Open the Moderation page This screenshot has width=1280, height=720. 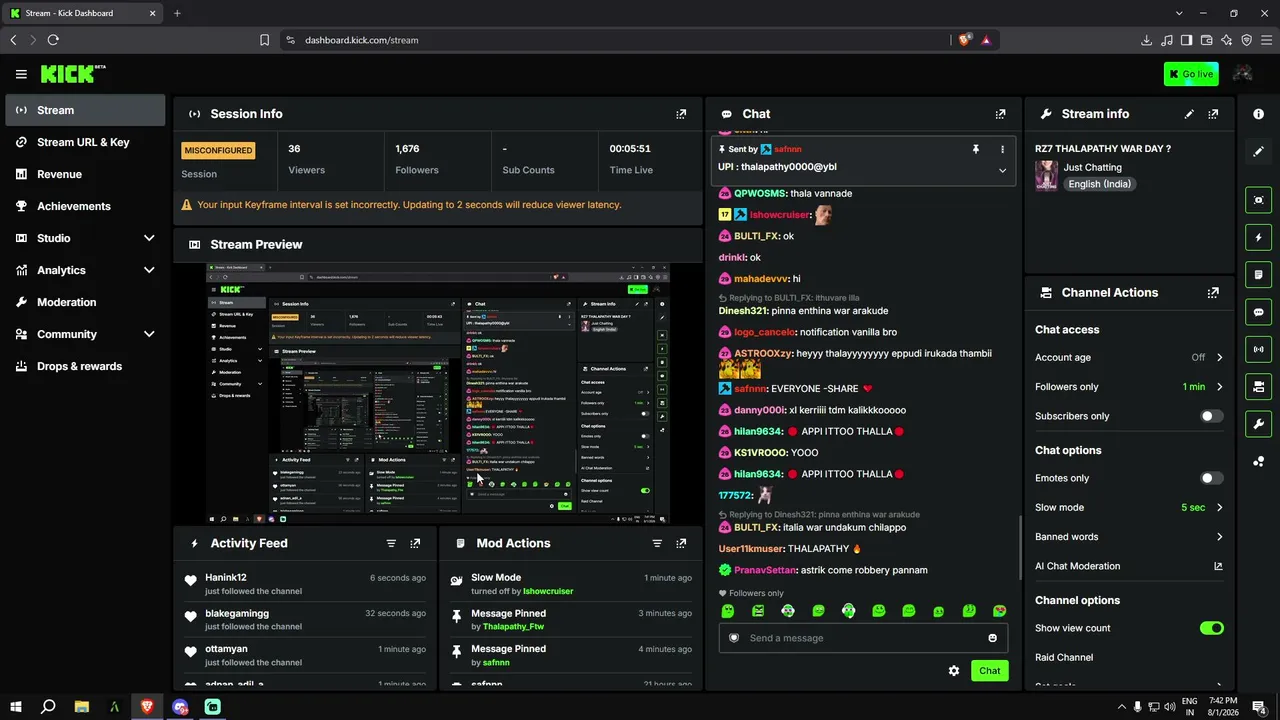(85, 302)
